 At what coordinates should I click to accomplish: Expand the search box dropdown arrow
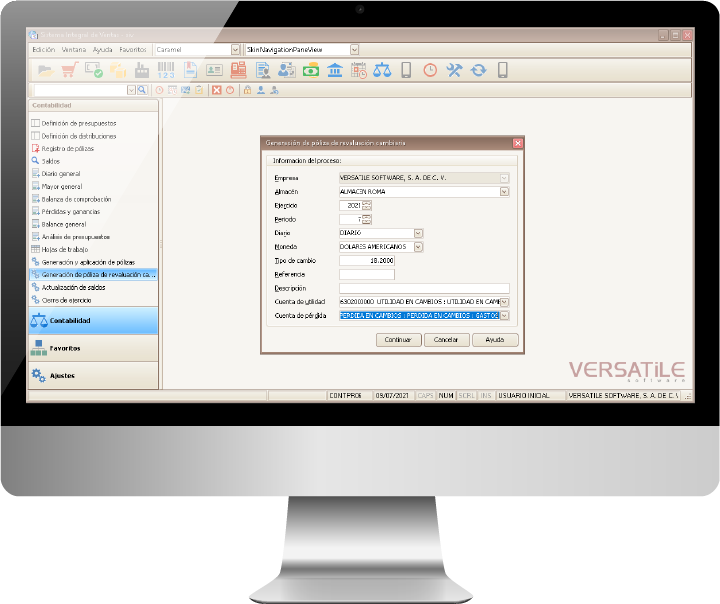pyautogui.click(x=131, y=90)
